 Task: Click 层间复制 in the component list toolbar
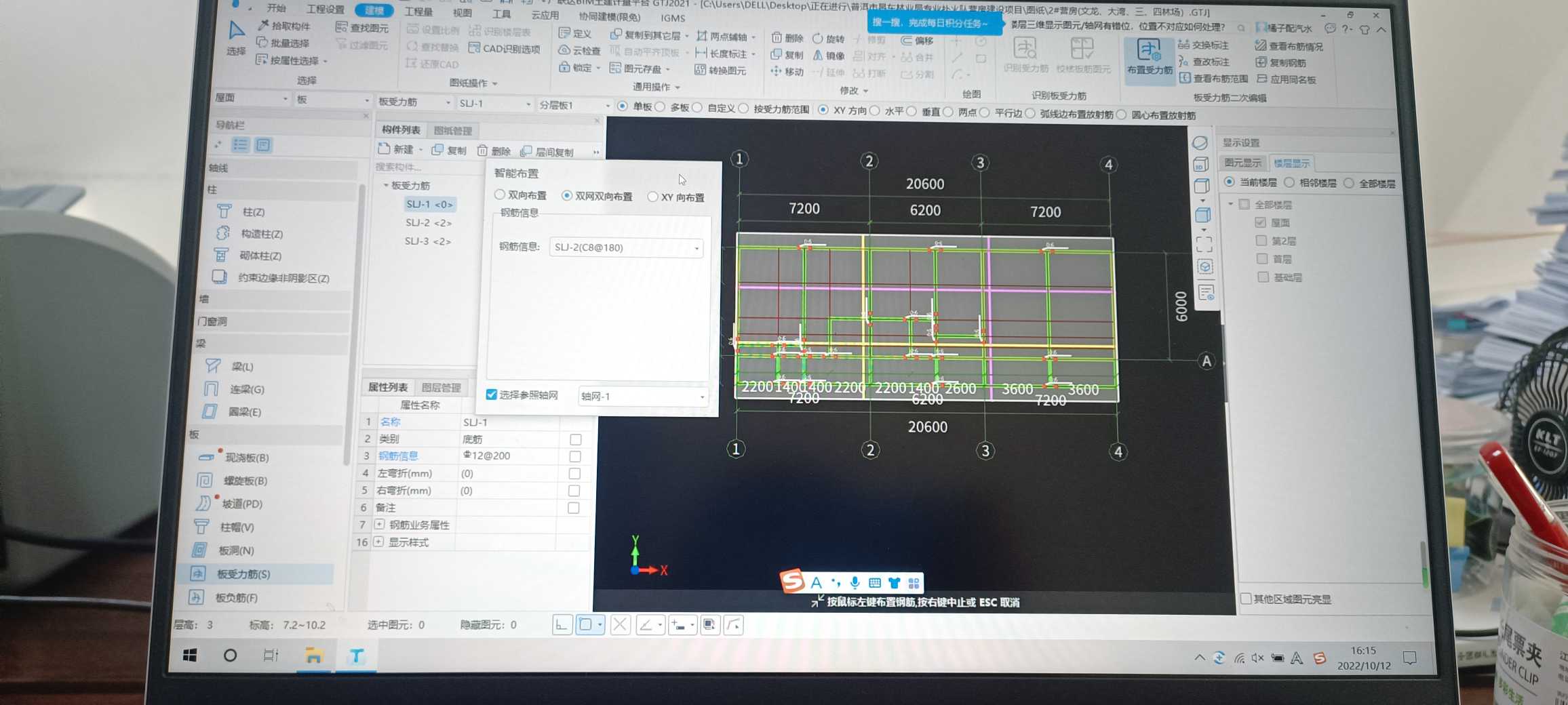pos(547,152)
